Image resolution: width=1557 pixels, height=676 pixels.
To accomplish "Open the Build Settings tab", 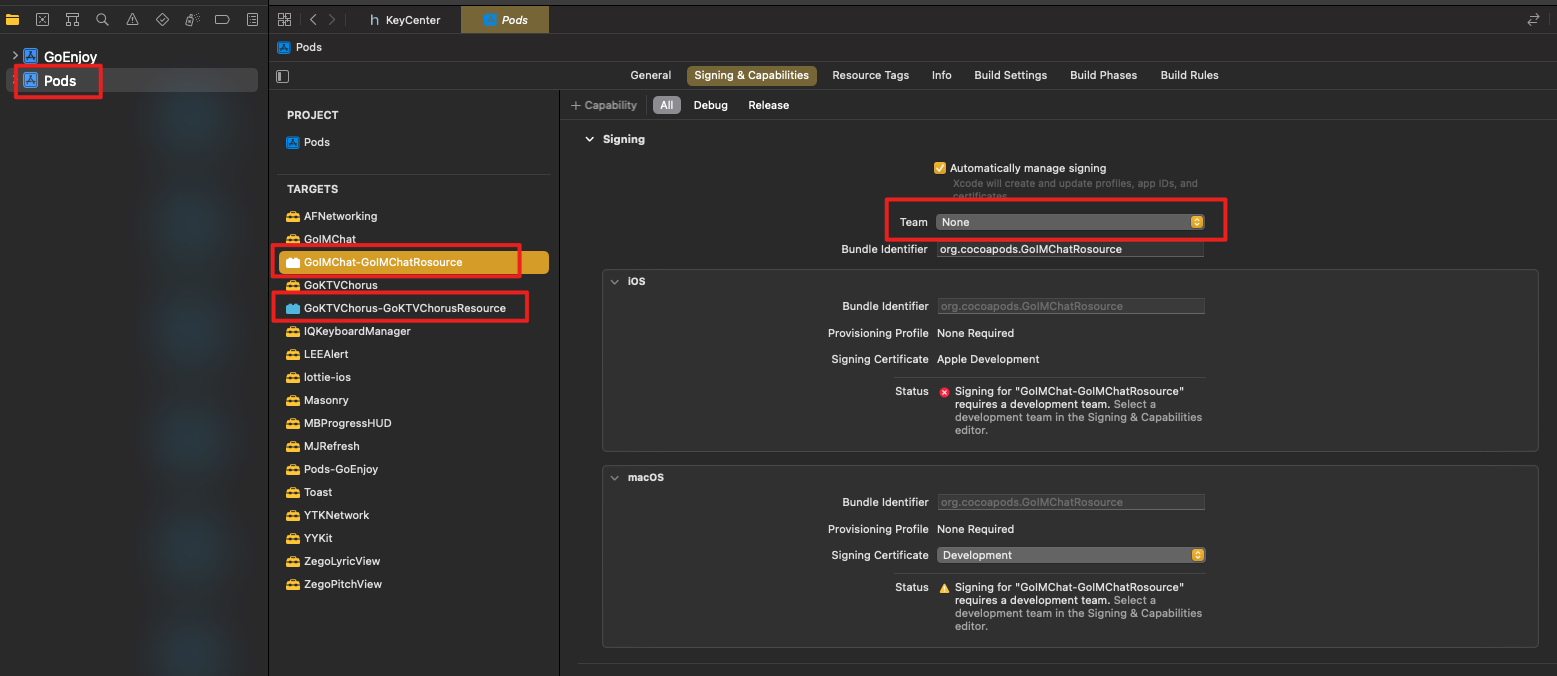I will 1011,76.
